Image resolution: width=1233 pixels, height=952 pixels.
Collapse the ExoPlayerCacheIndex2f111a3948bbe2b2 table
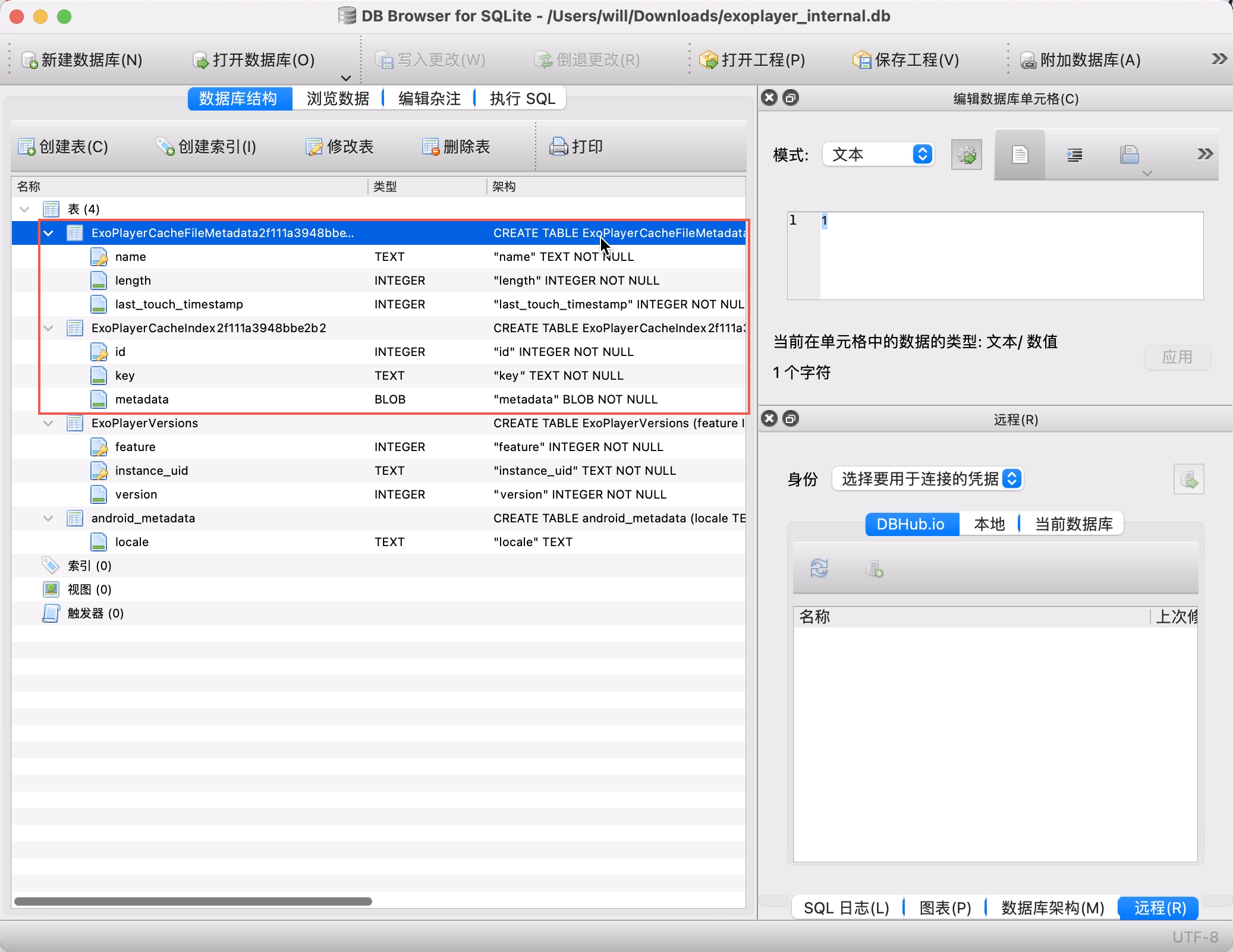49,328
